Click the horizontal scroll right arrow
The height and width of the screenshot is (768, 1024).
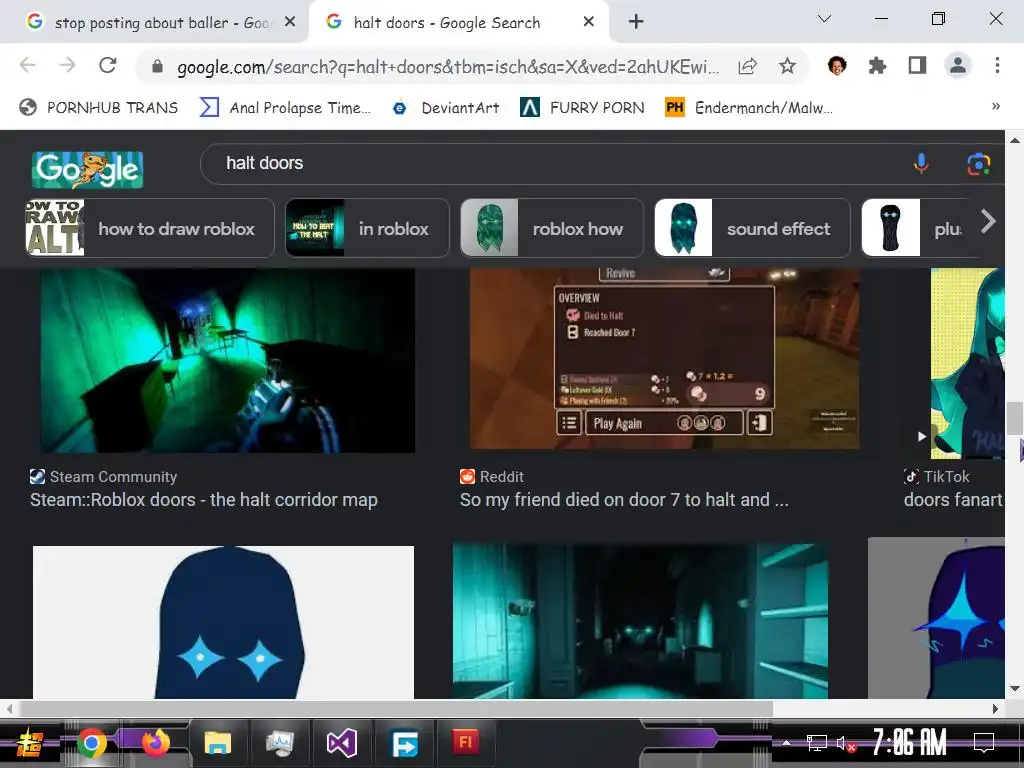(x=995, y=709)
